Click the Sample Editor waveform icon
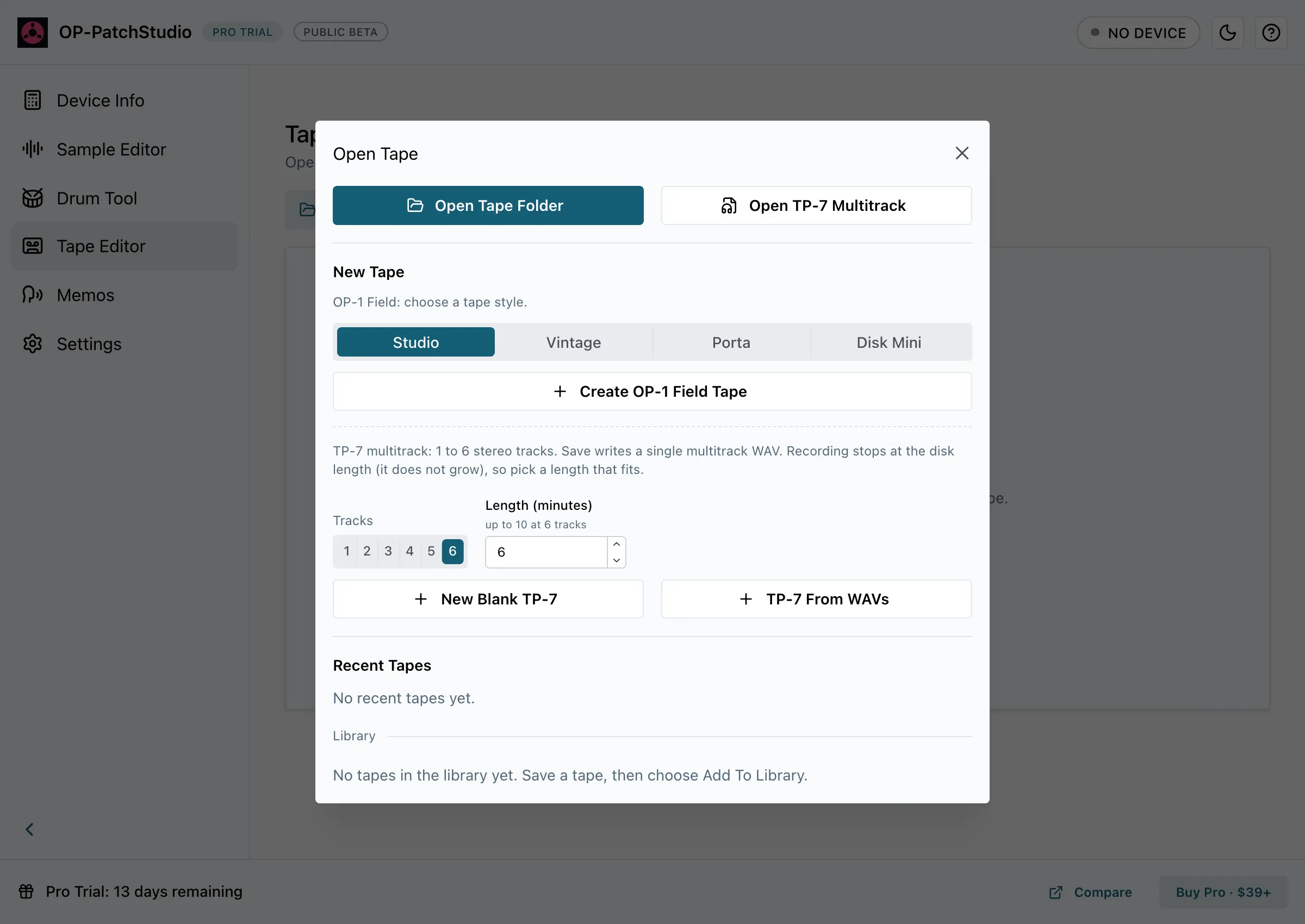Viewport: 1305px width, 924px height. click(33, 149)
